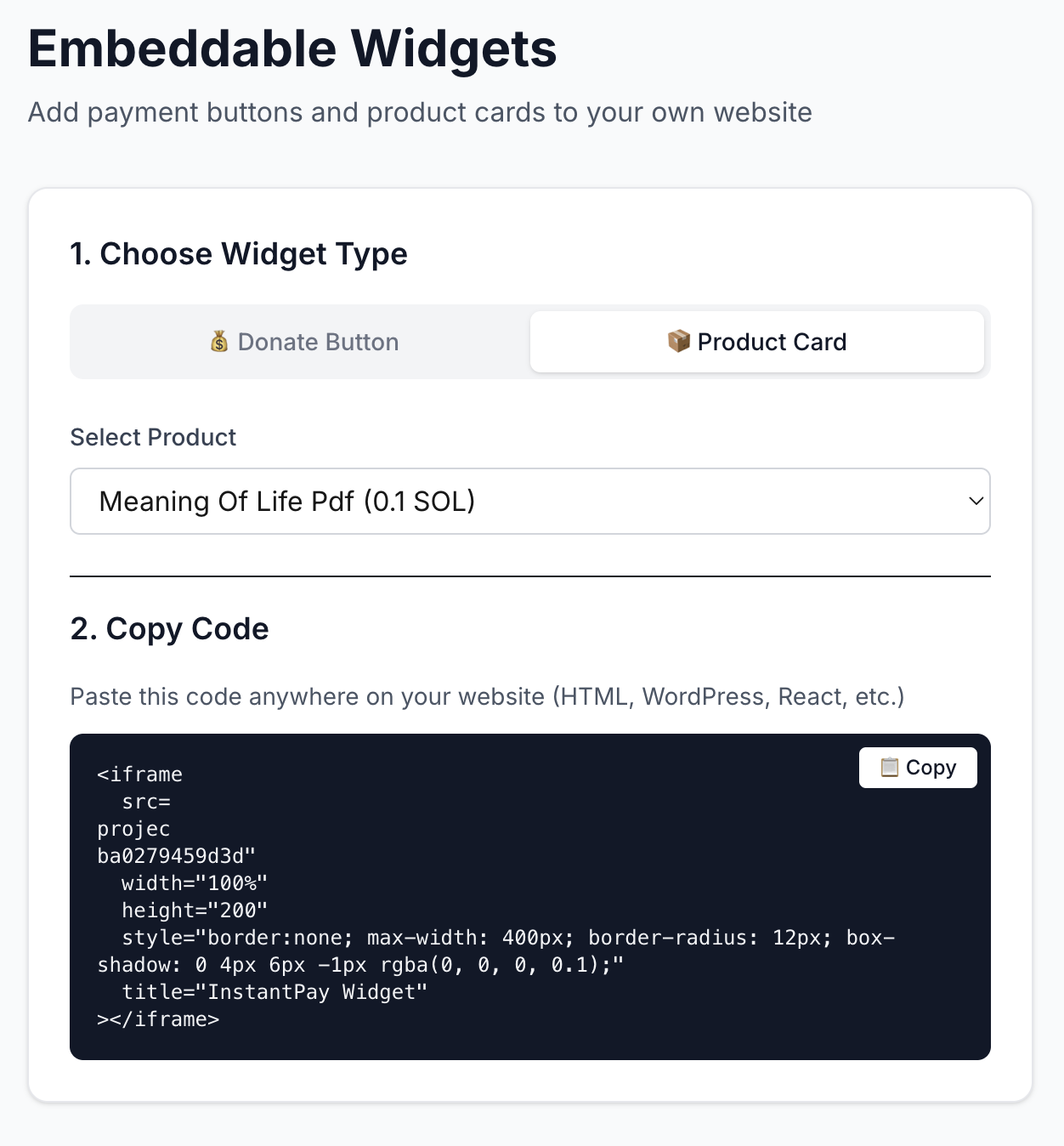The image size is (1064, 1146).
Task: Click the width="100%" line in the code block
Action: point(194,883)
